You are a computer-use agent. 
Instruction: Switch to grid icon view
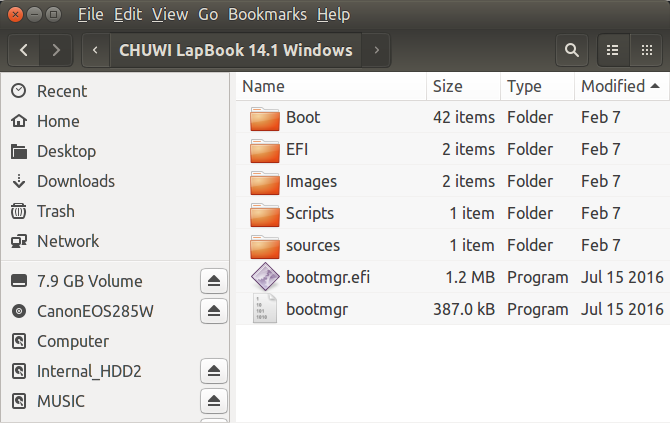646,50
